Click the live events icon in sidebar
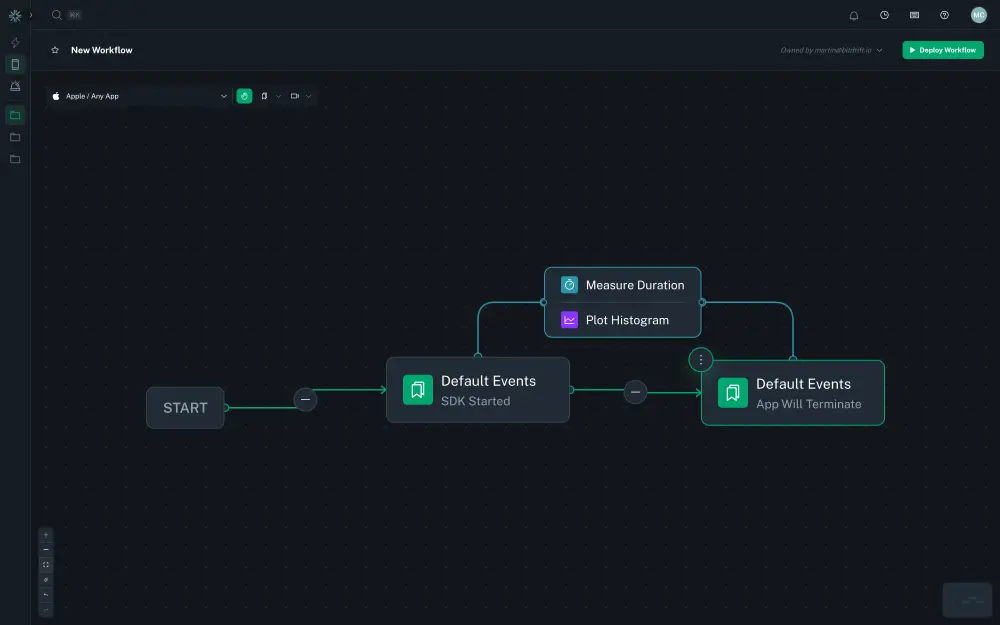Viewport: 1000px width, 625px height. 15,86
